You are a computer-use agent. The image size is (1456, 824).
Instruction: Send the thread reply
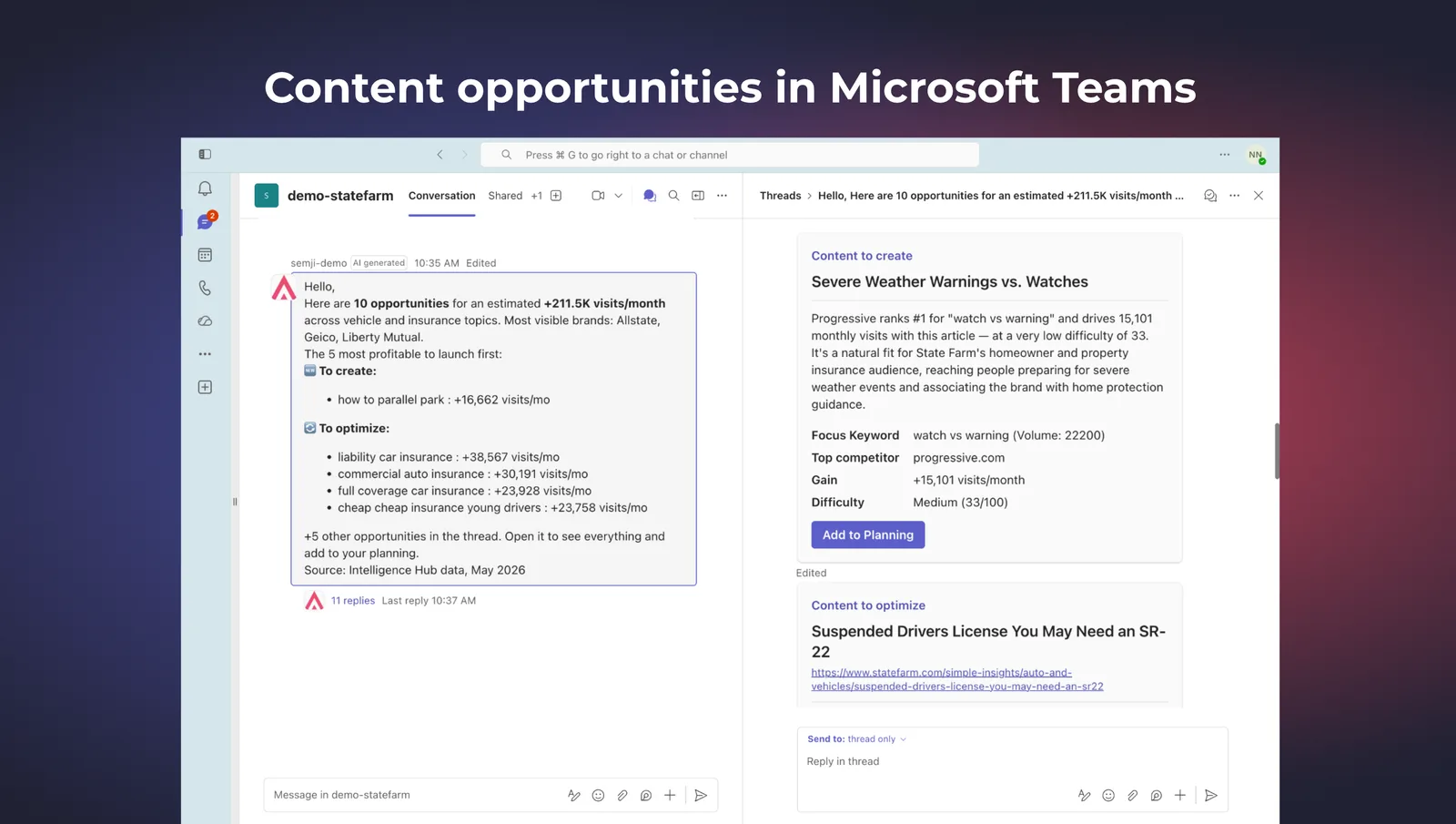pos(1211,796)
